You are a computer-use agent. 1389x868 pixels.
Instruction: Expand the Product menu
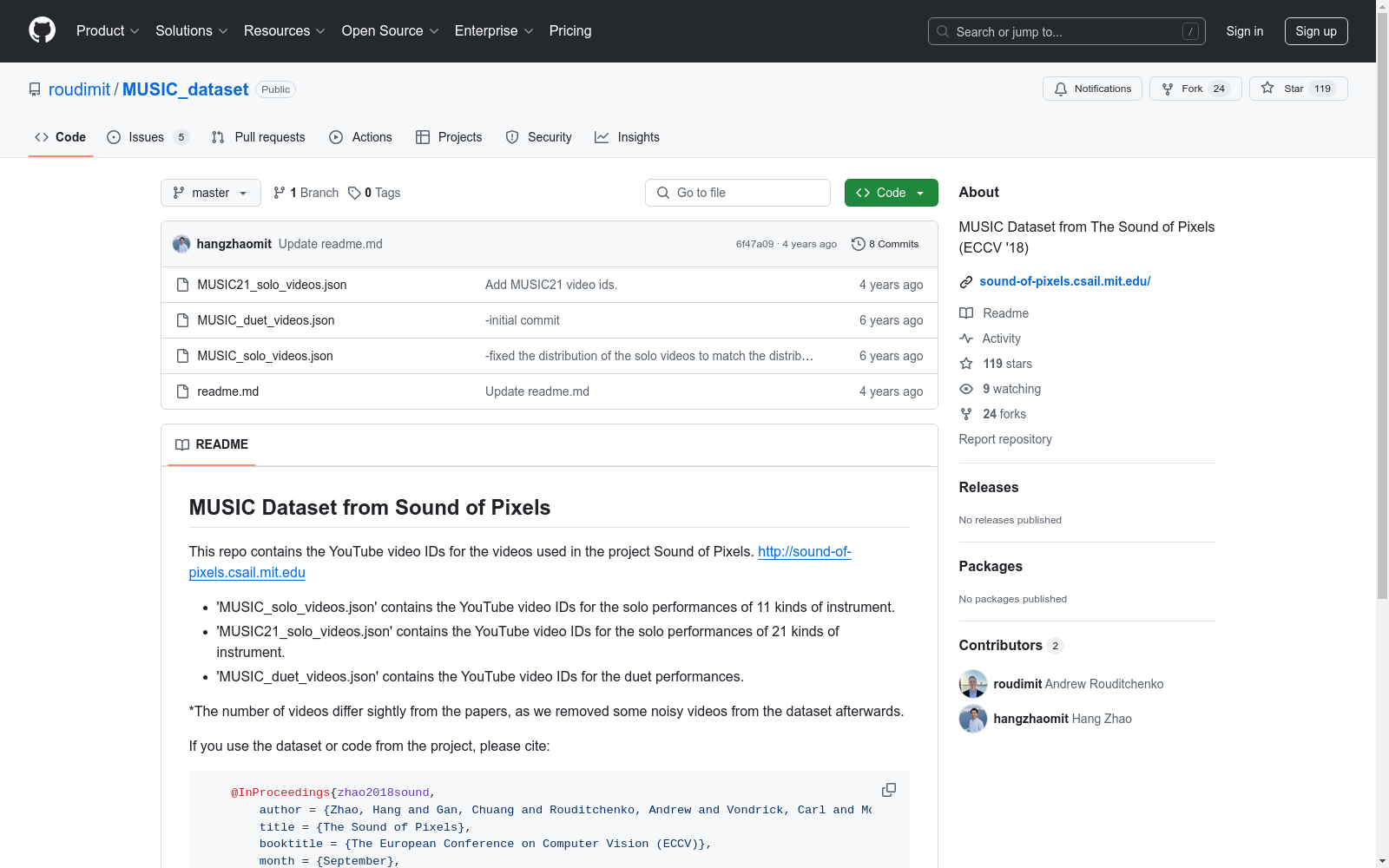[x=108, y=31]
